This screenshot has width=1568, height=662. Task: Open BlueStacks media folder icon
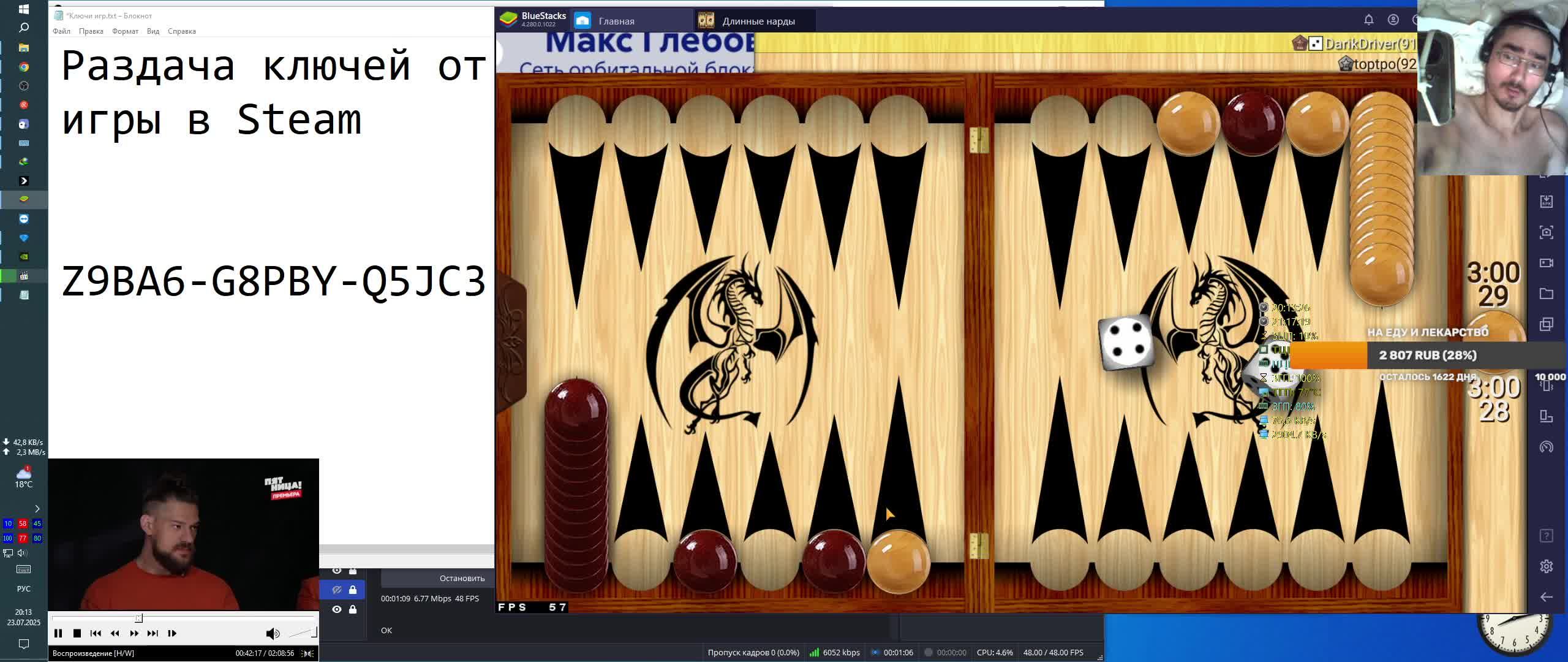(x=1546, y=294)
